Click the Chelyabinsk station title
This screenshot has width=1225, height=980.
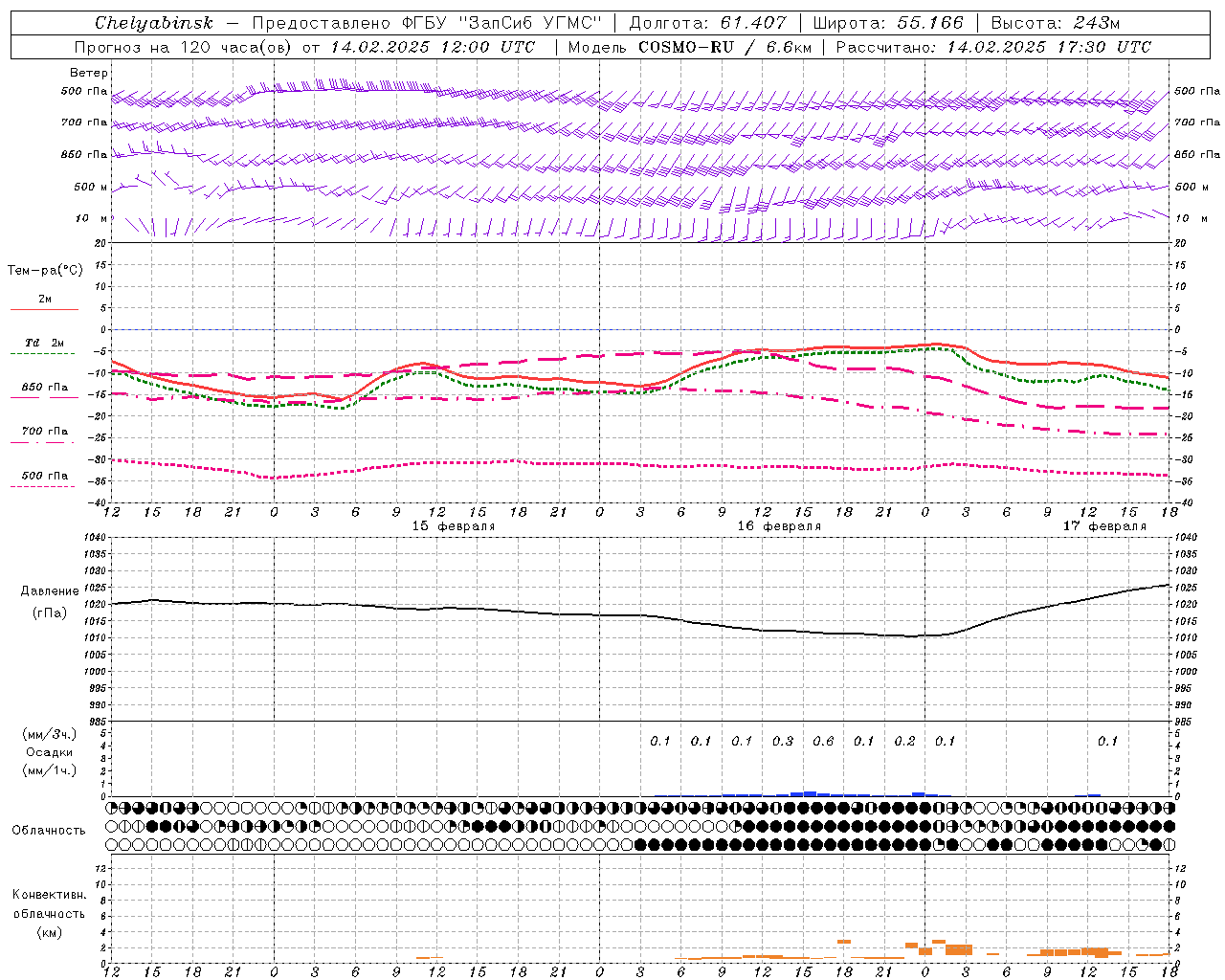[x=154, y=23]
